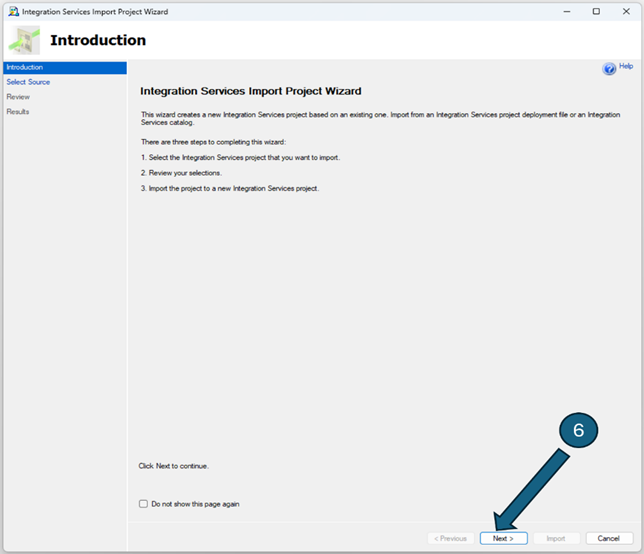Click the large 'Introduction' page title
This screenshot has height=554, width=644.
pos(98,40)
